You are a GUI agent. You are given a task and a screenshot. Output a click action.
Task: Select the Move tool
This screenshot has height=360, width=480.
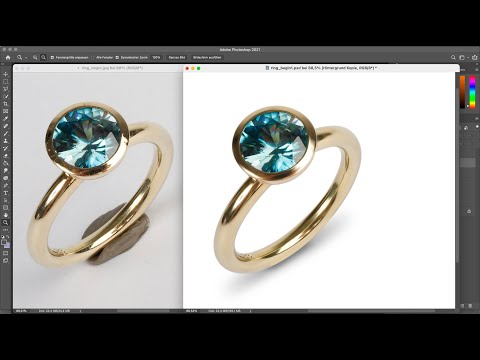pos(6,74)
